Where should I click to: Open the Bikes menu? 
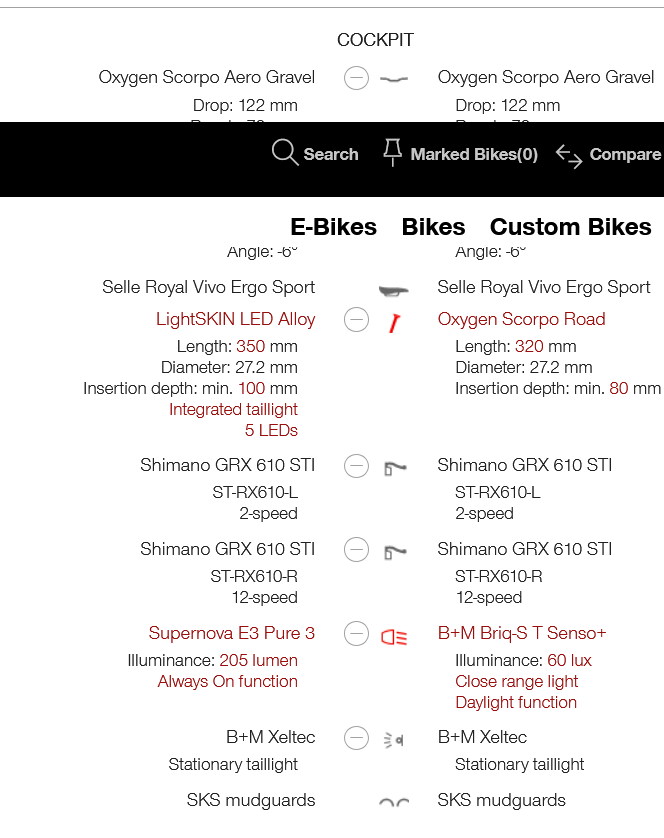[x=434, y=227]
